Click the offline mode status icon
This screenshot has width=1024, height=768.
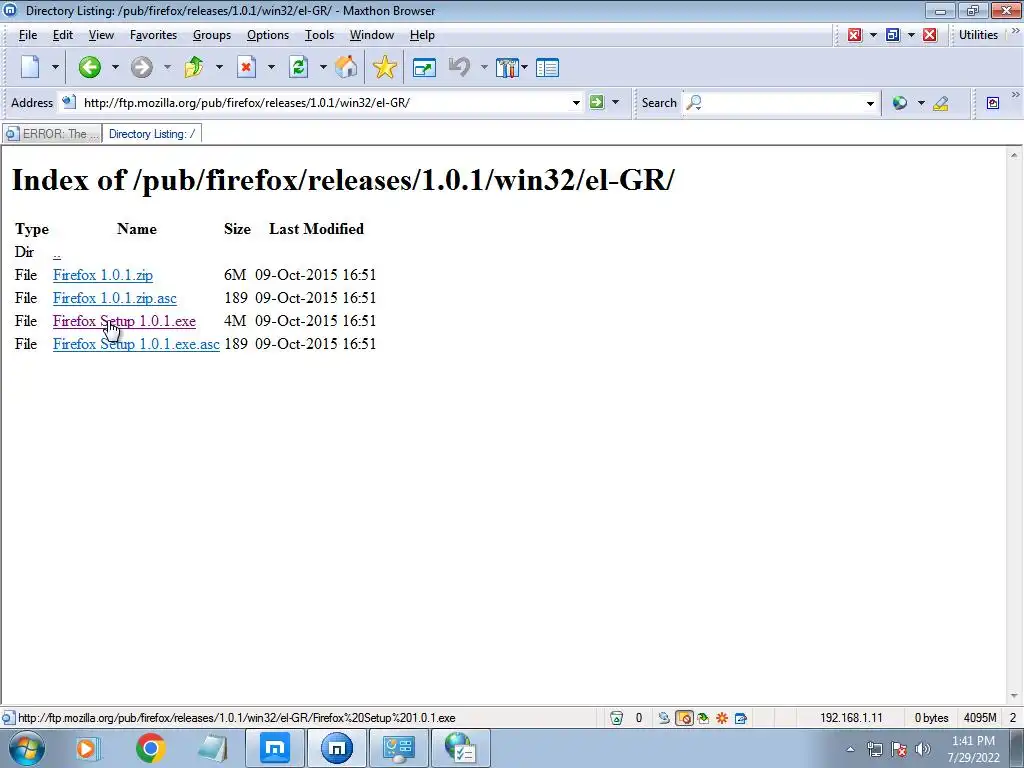[664, 718]
